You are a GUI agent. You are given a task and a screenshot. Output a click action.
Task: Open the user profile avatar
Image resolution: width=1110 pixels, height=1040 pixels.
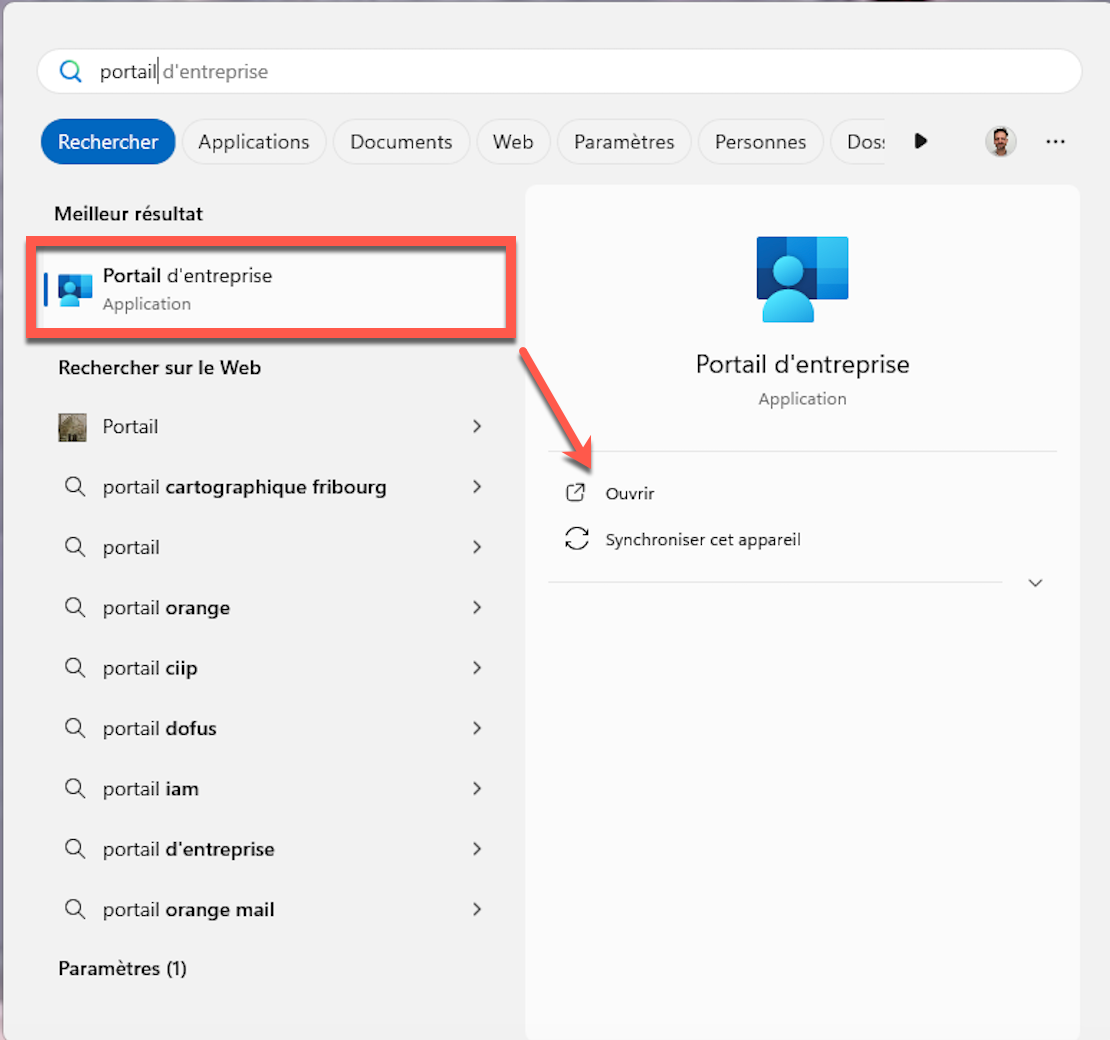1000,142
